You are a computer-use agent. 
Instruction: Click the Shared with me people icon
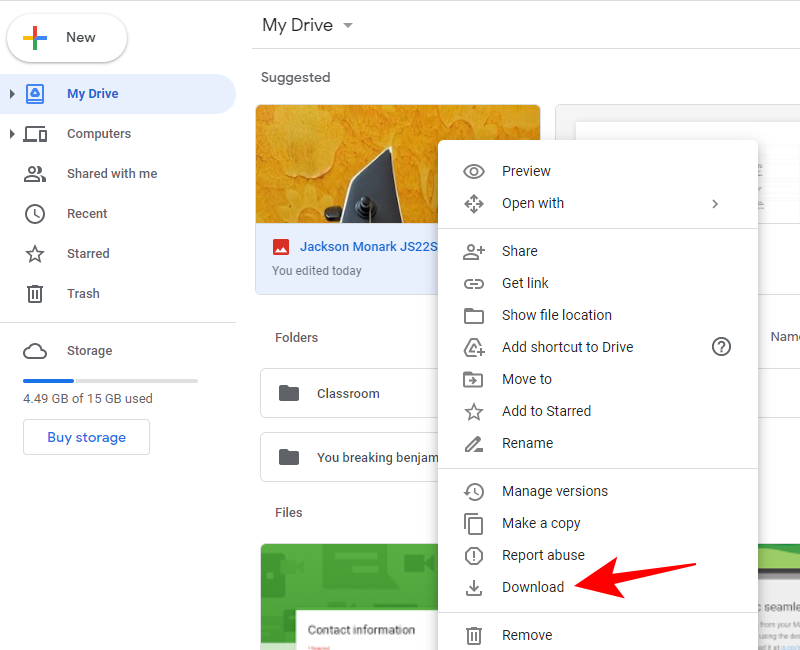click(35, 174)
